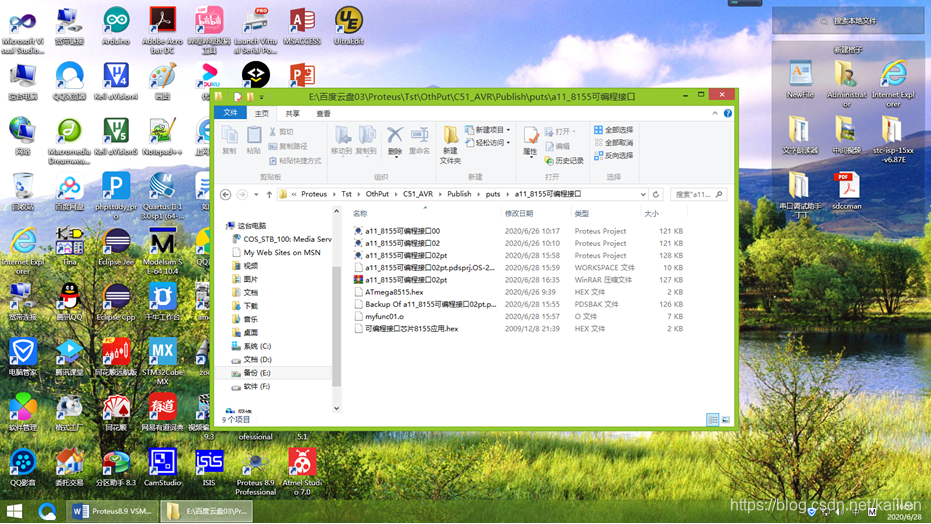Open Explorer help question-mark icon
The height and width of the screenshot is (524, 931).
point(727,113)
